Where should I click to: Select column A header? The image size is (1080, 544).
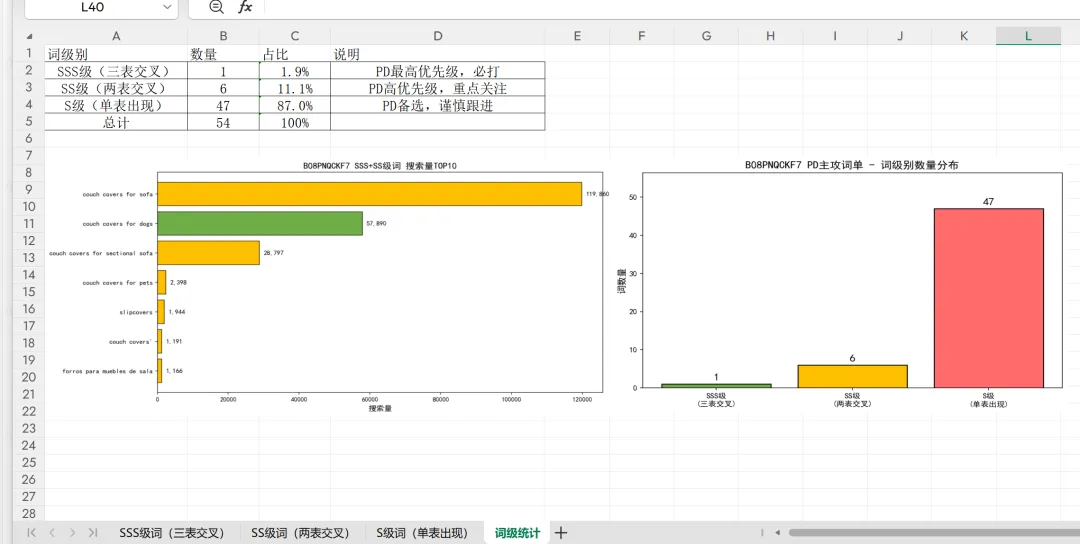tap(116, 36)
